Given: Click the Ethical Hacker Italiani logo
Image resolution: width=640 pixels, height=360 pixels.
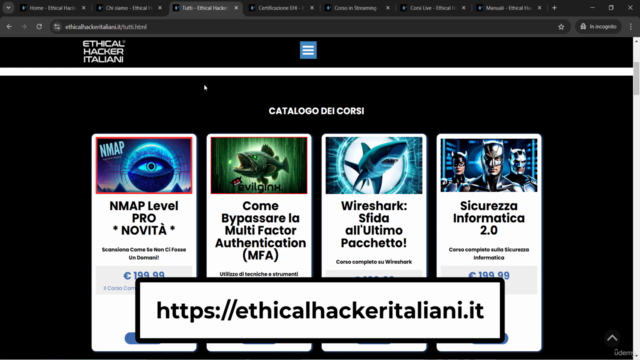Looking at the screenshot, I should 104,51.
